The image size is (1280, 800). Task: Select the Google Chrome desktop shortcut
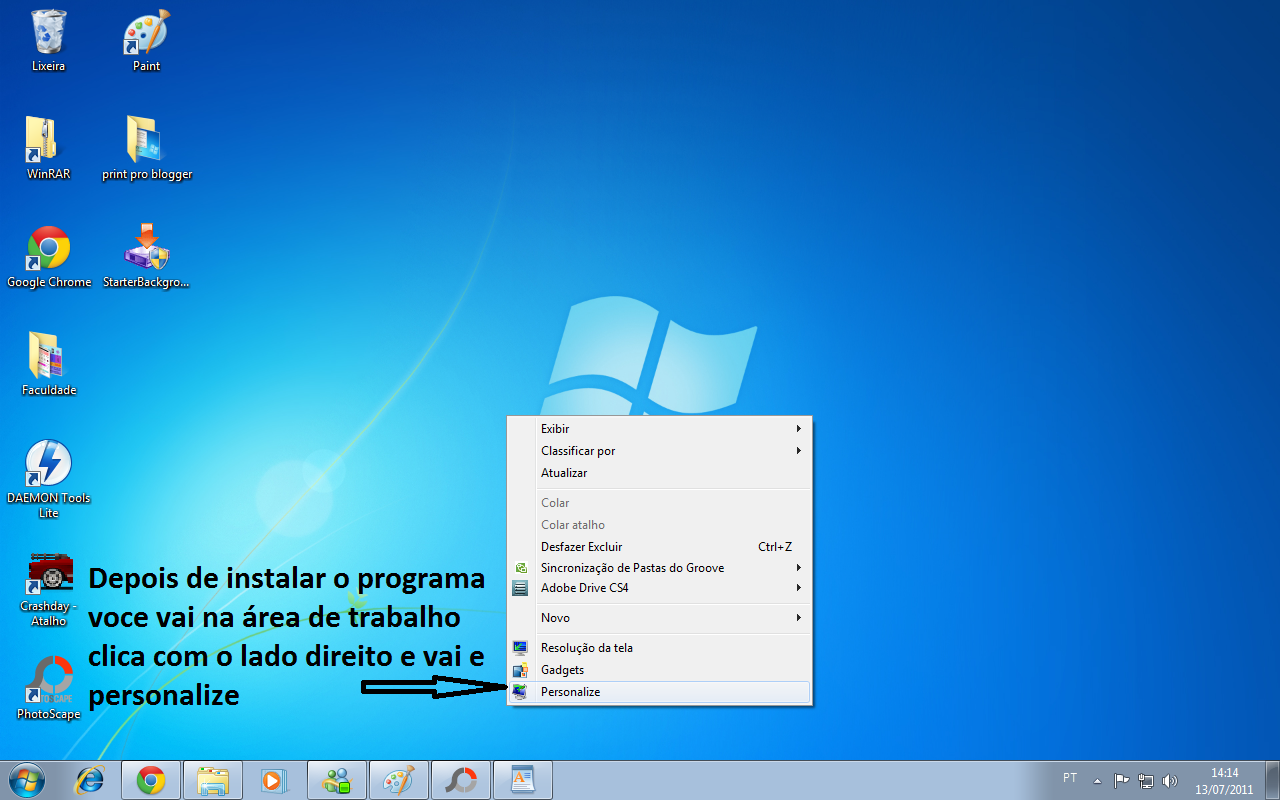click(48, 256)
